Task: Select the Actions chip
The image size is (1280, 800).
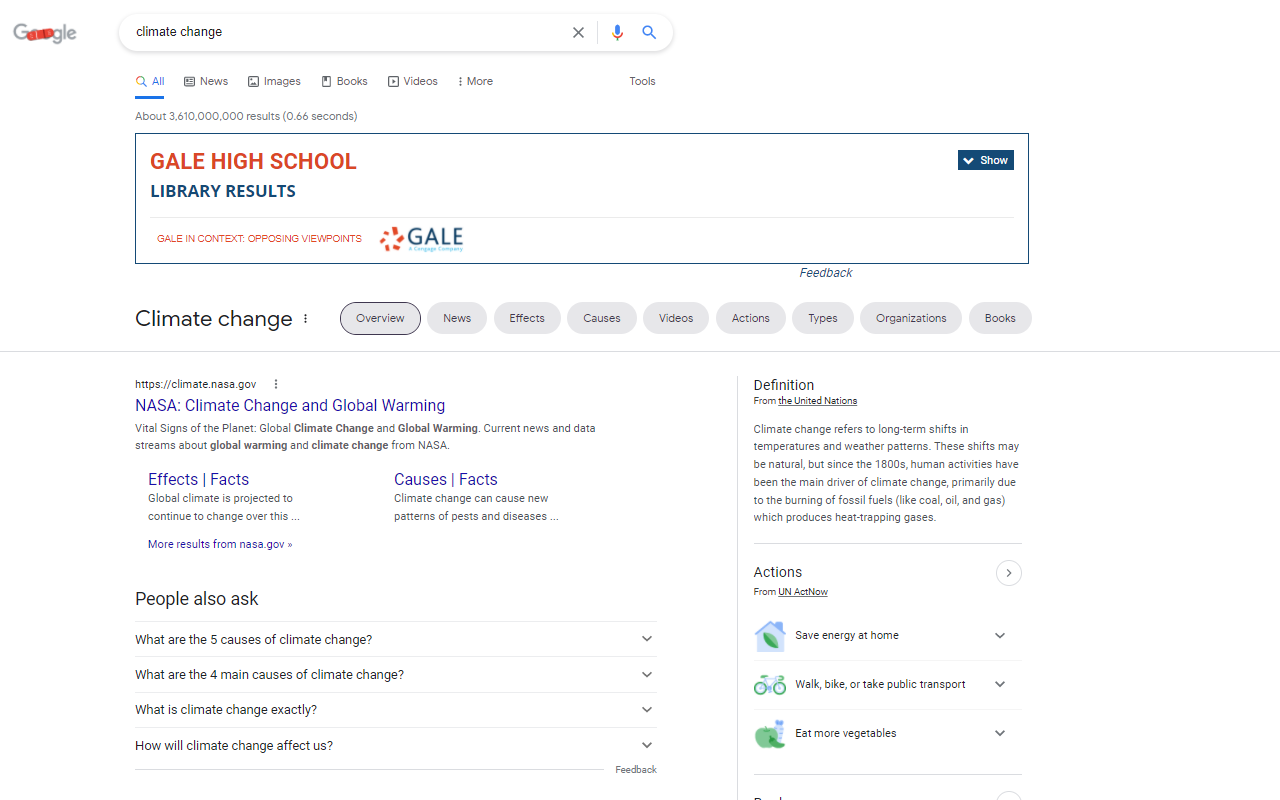Action: point(751,319)
